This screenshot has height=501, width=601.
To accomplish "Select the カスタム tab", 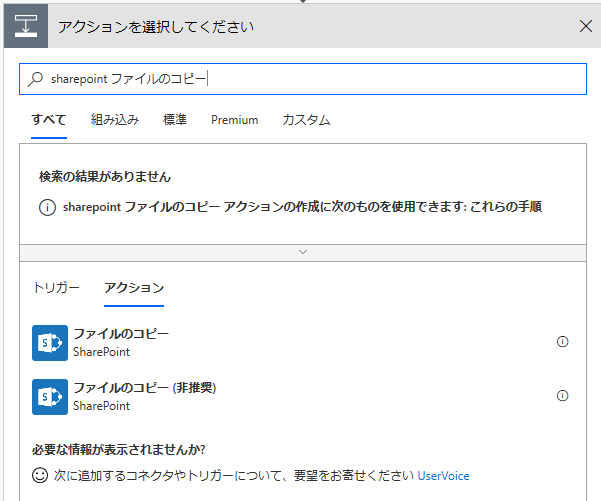I will tap(306, 120).
